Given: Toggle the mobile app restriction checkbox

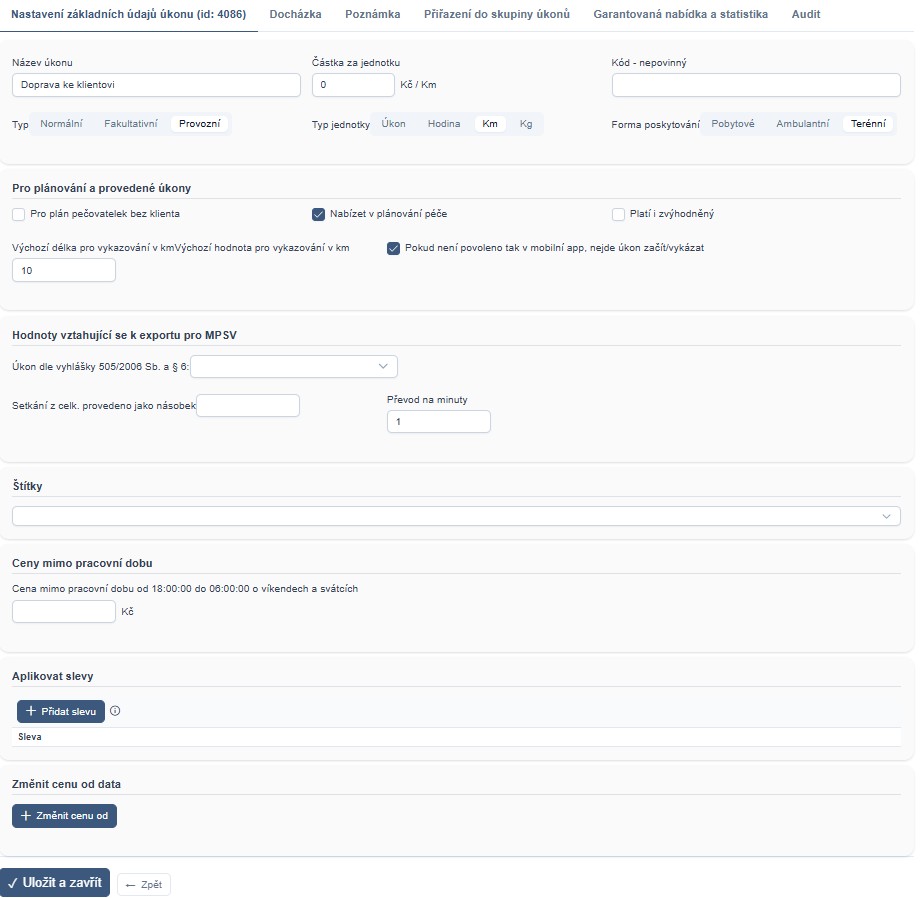Looking at the screenshot, I should (x=393, y=248).
